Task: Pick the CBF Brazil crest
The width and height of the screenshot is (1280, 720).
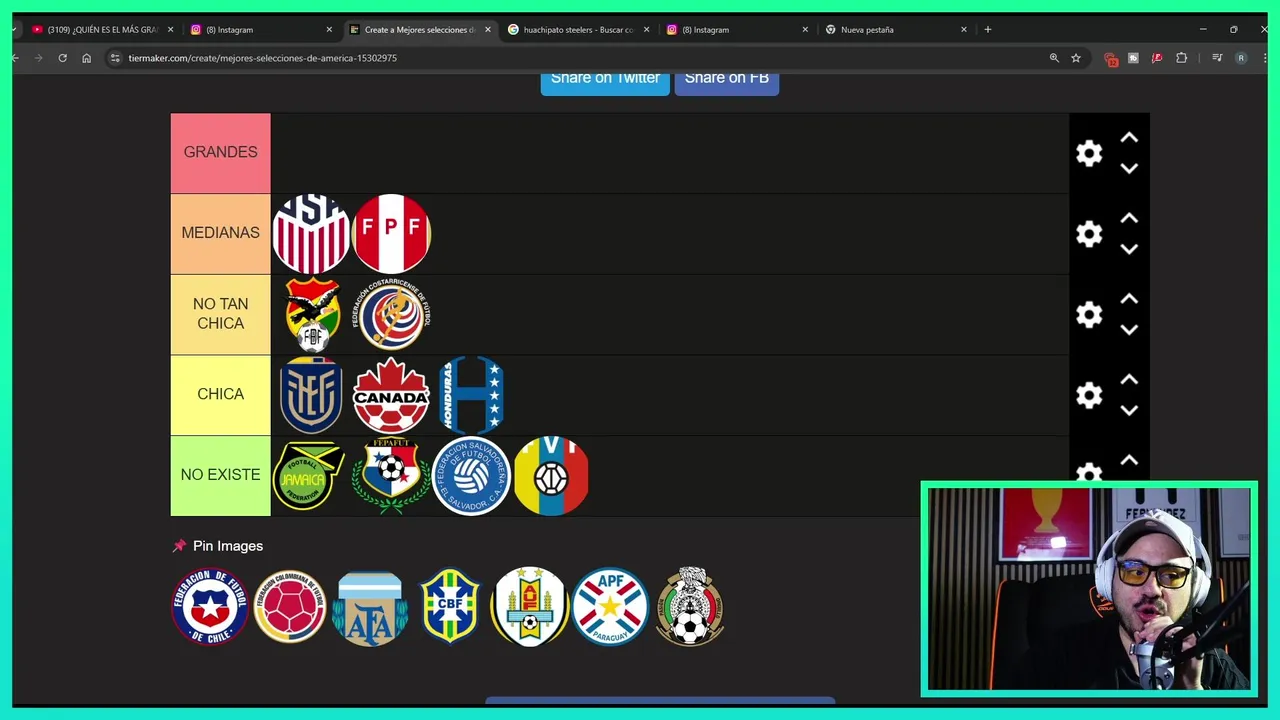Action: click(x=450, y=606)
